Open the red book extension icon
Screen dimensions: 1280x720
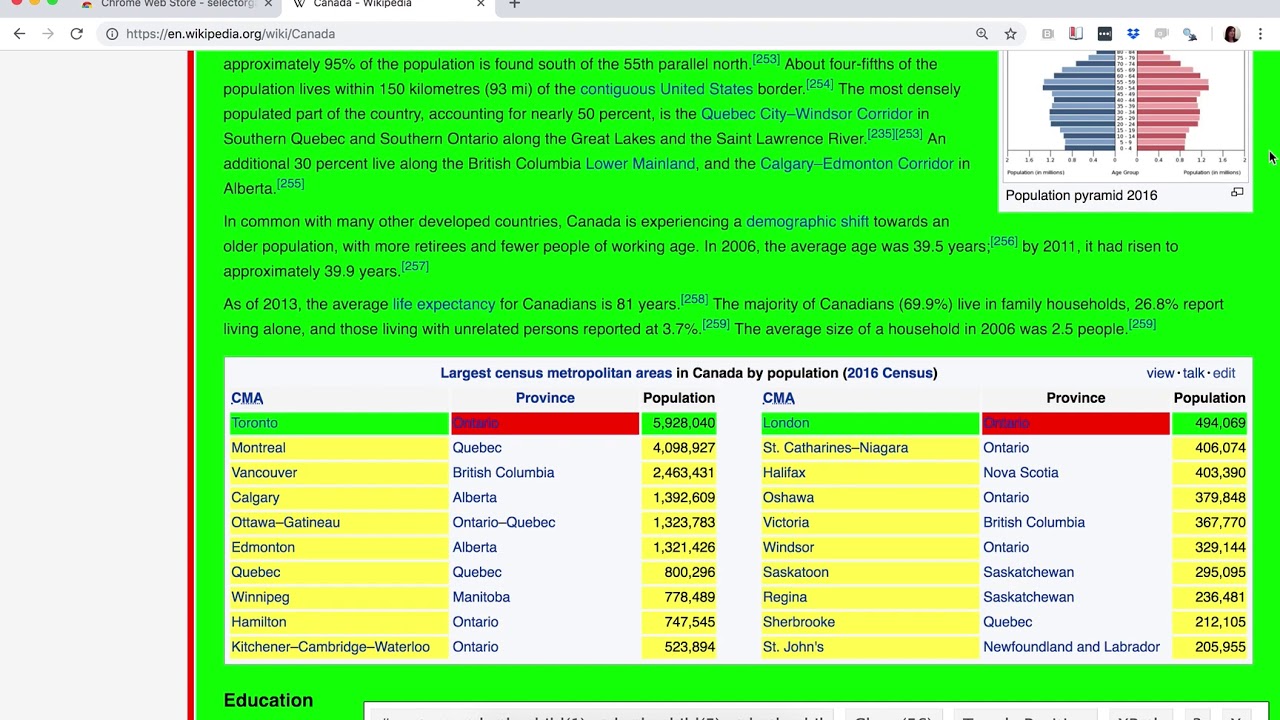(1076, 34)
